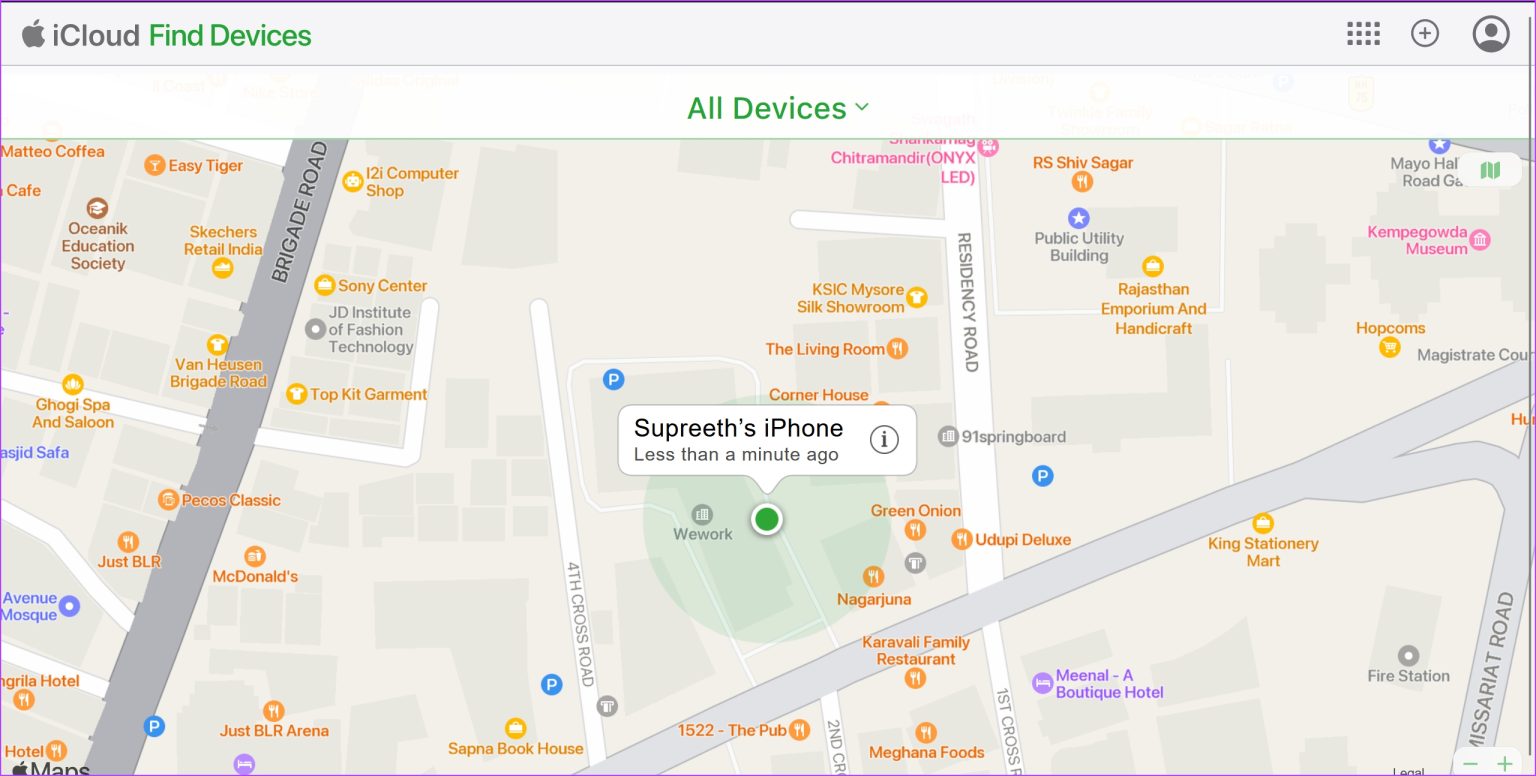Open the iCloud app grid launcher
1536x776 pixels.
click(1362, 33)
